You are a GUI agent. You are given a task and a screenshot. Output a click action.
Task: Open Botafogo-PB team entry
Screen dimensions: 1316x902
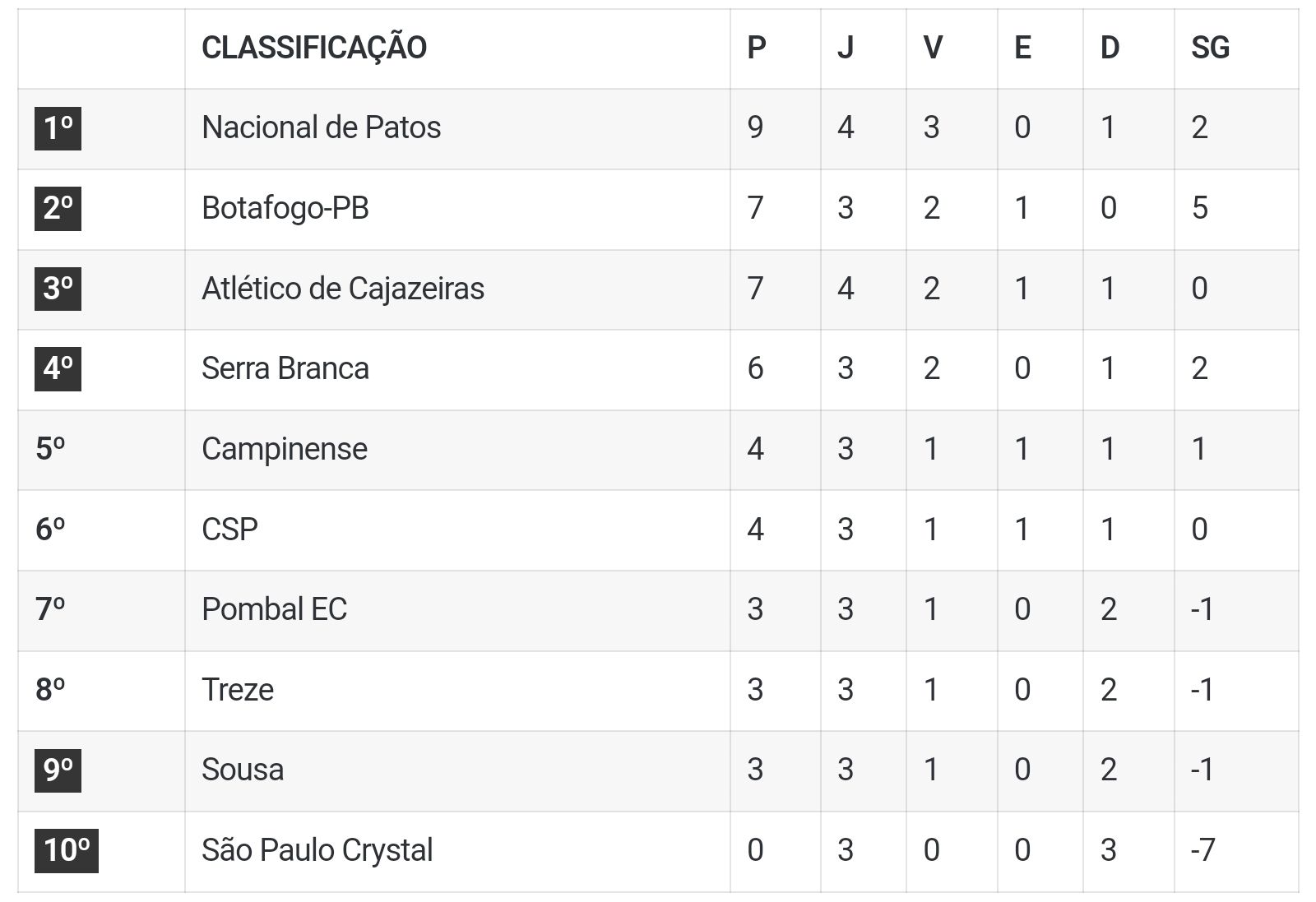tap(285, 208)
